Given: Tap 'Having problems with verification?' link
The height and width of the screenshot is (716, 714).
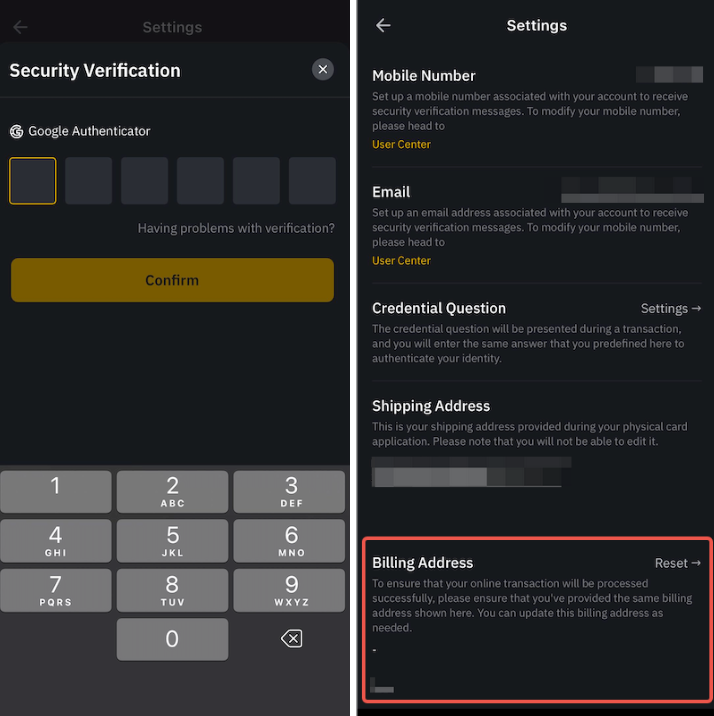Looking at the screenshot, I should point(236,228).
